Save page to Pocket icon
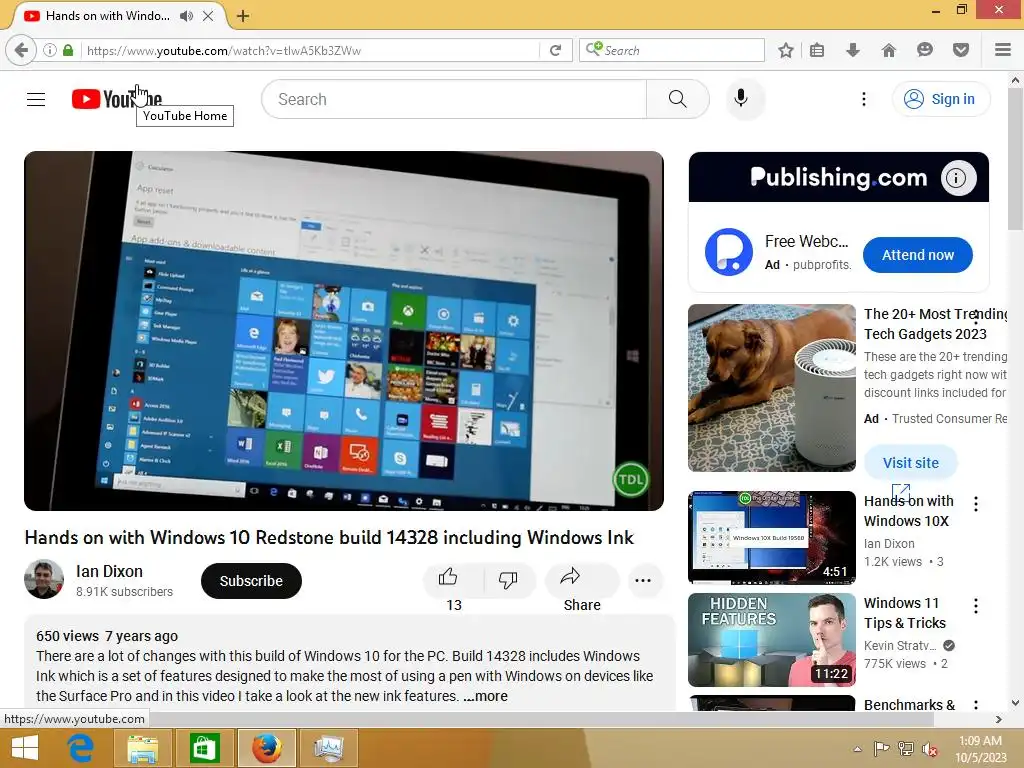 coord(961,50)
